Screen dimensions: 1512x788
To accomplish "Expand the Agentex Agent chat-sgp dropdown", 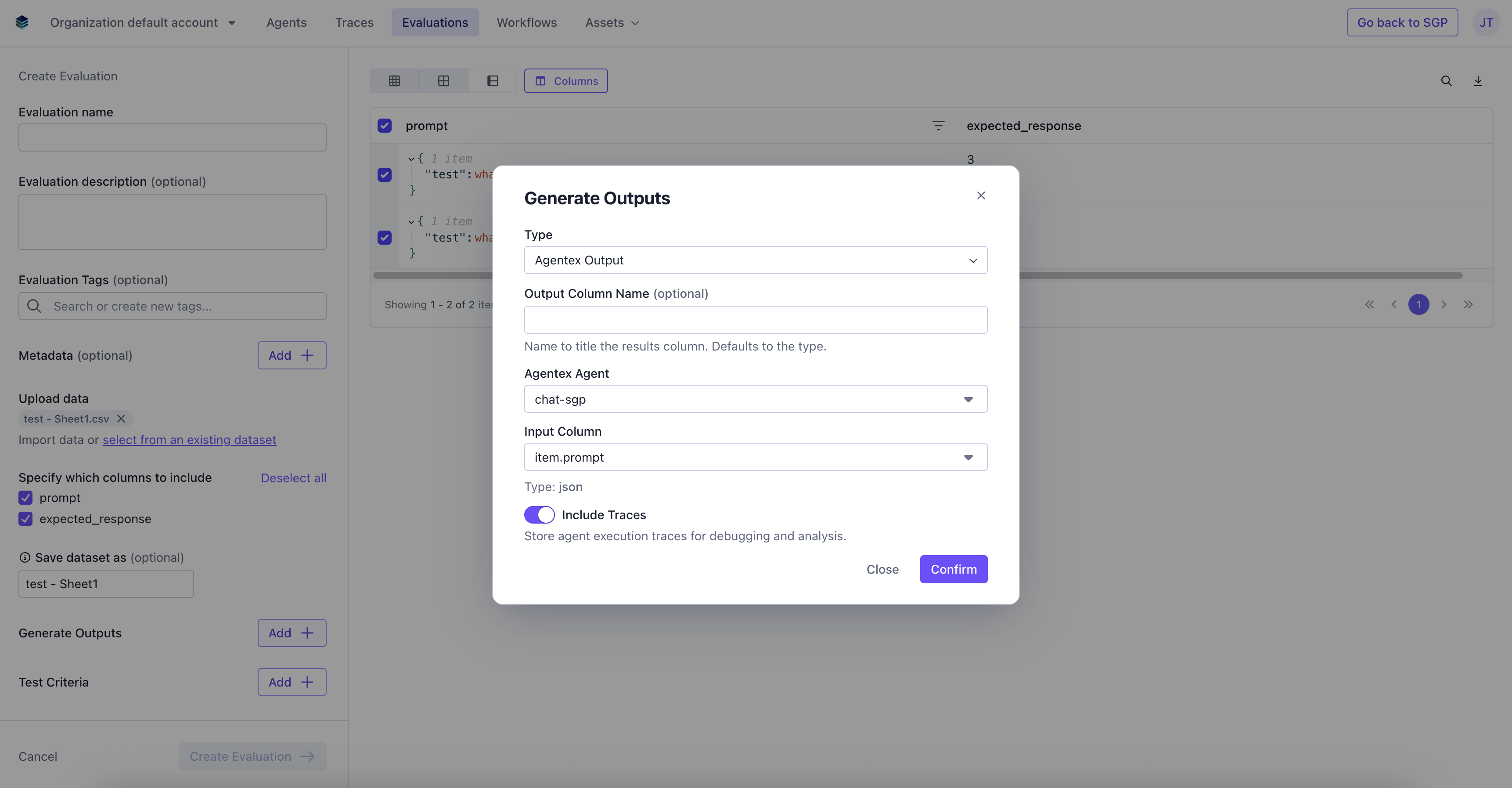I will pyautogui.click(x=756, y=399).
